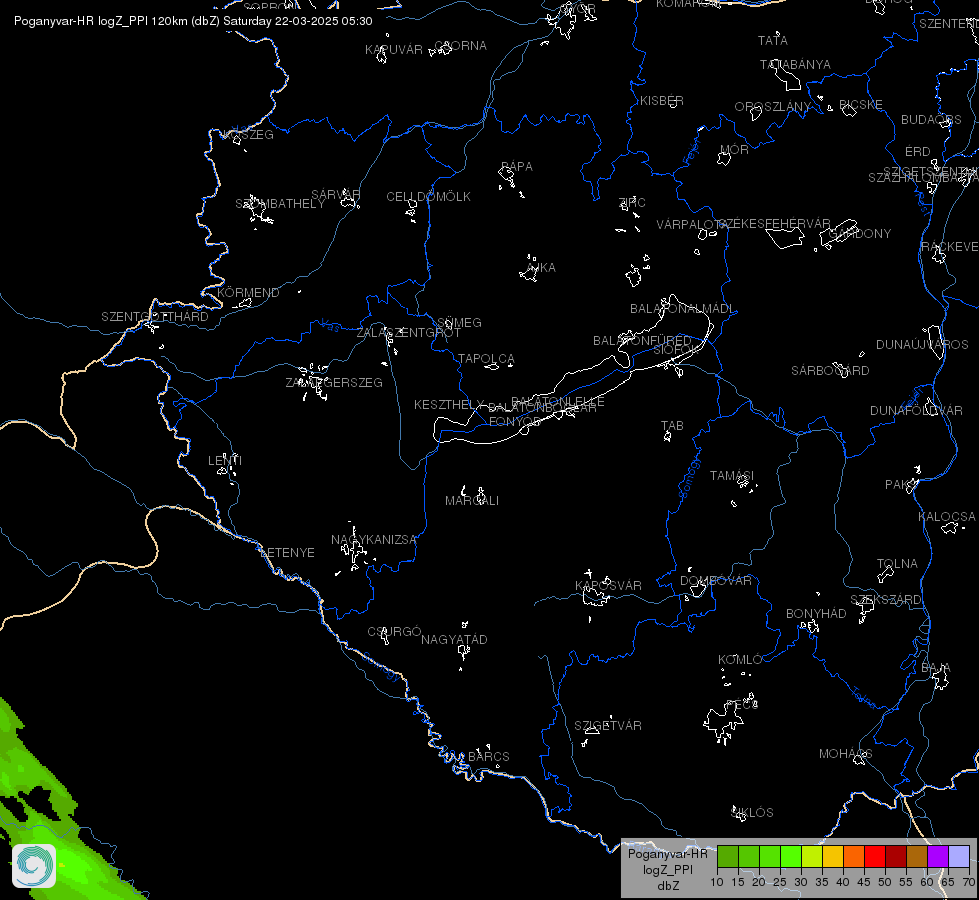
Task: Click the TAB town label
Action: (x=672, y=426)
